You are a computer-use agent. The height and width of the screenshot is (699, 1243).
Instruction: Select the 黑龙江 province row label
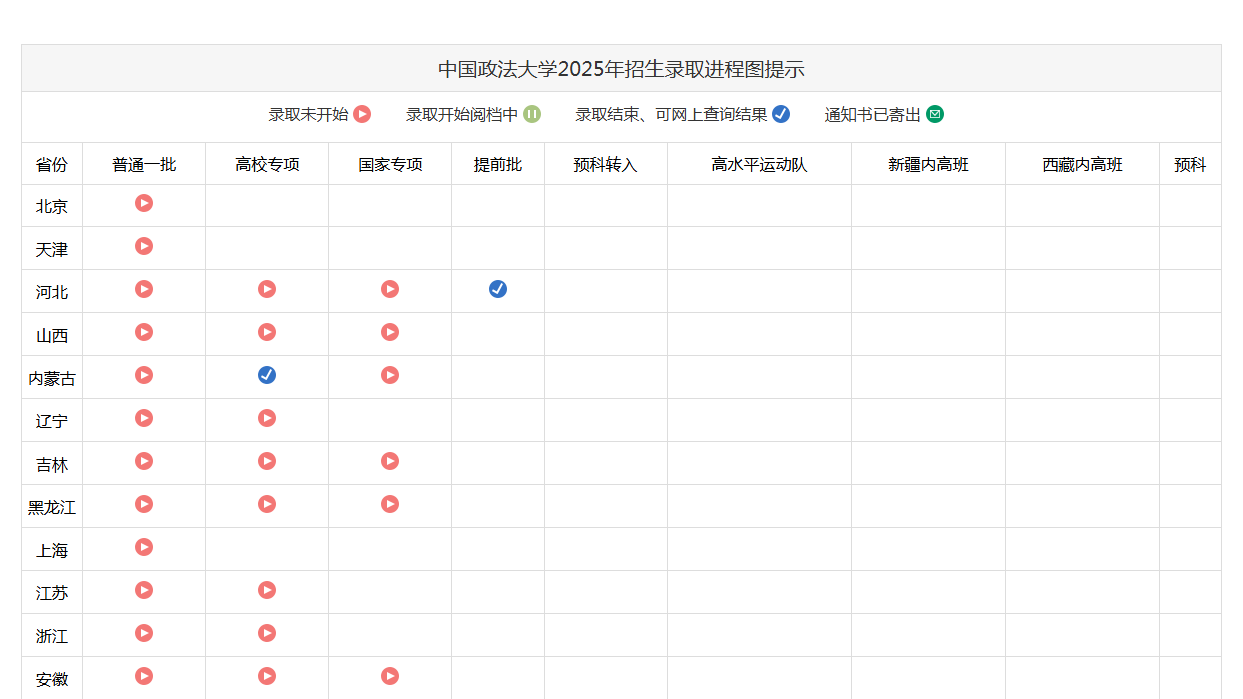(52, 508)
